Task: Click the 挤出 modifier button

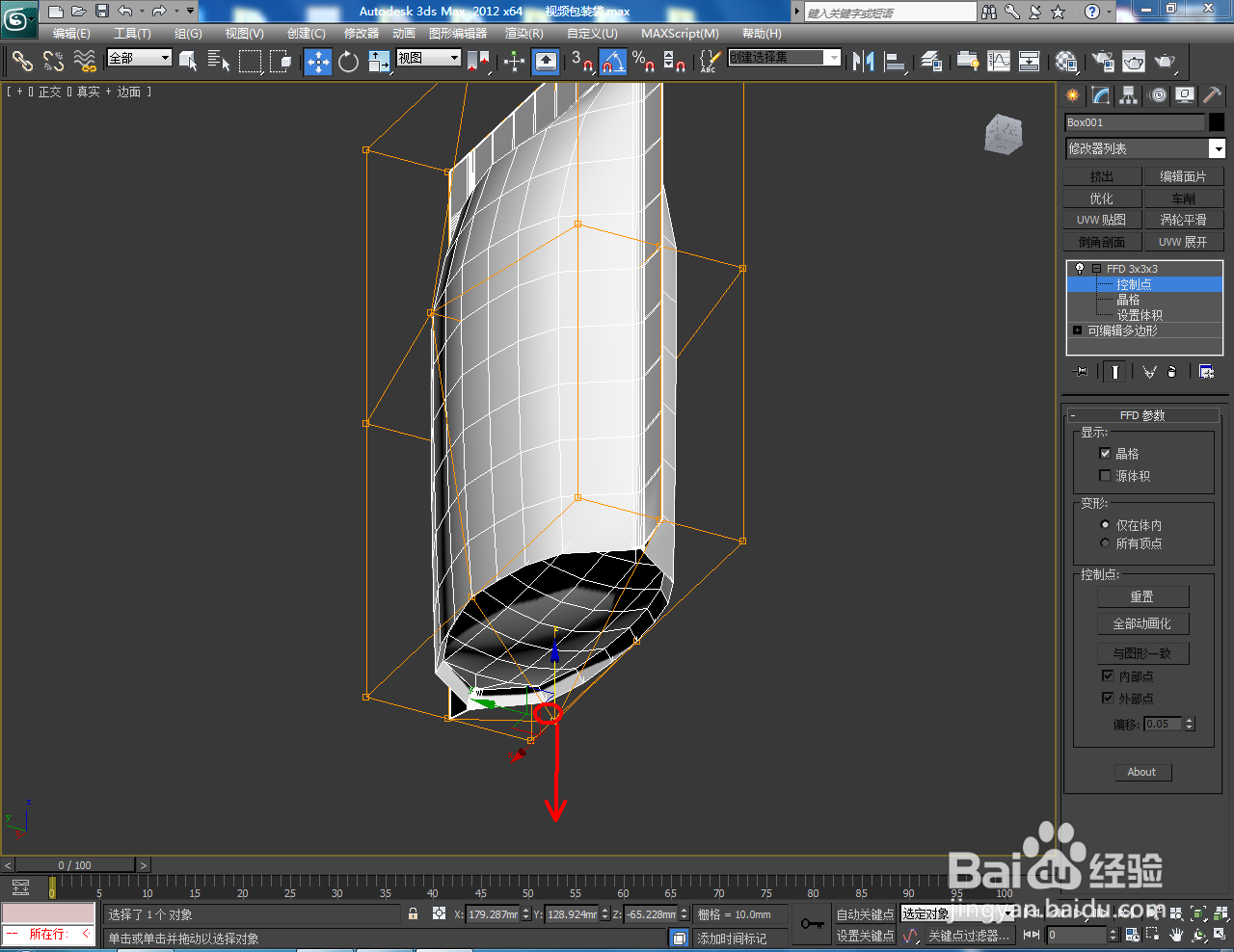Action: tap(1102, 176)
